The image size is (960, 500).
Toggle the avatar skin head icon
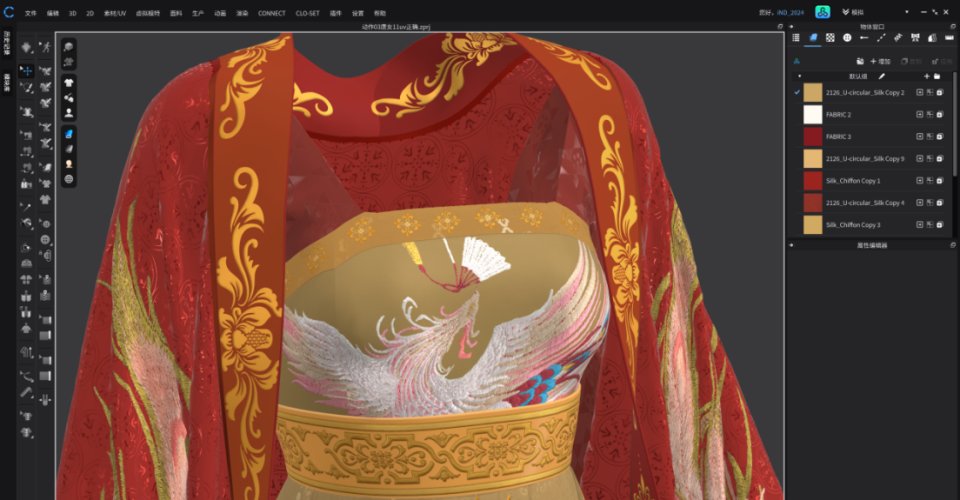coord(69,164)
